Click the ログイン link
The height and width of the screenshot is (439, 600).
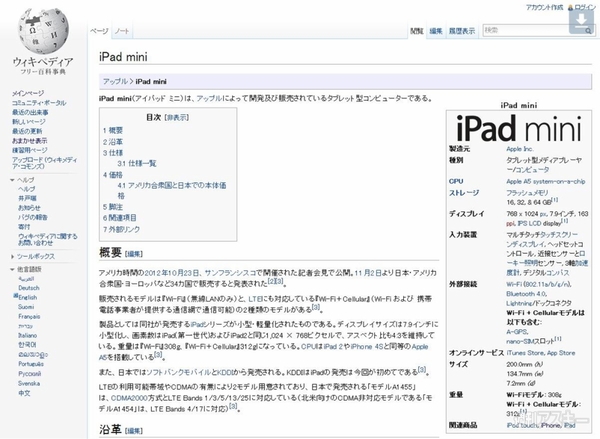click(x=585, y=7)
